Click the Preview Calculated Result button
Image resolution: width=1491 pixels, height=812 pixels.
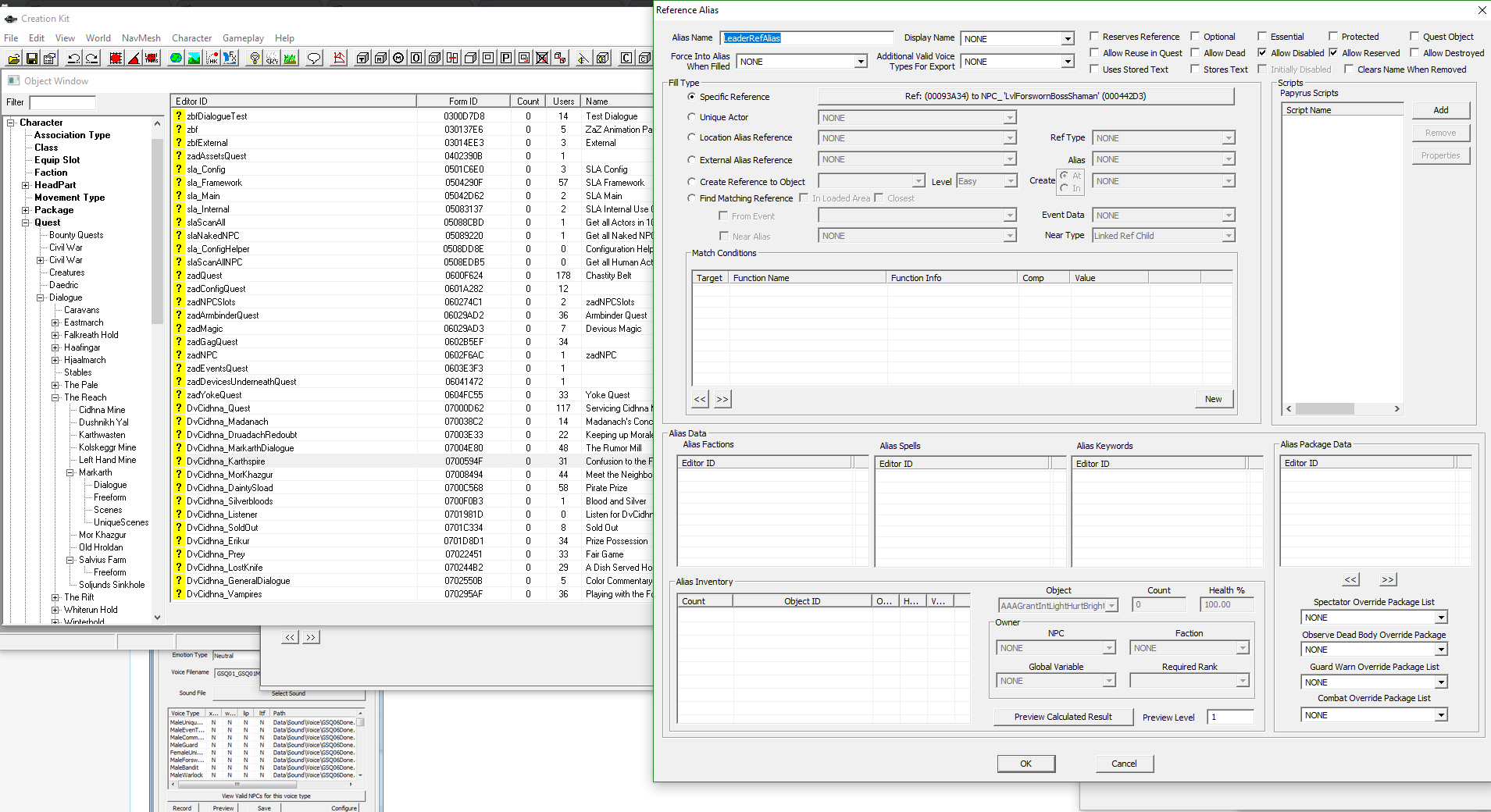[1063, 717]
